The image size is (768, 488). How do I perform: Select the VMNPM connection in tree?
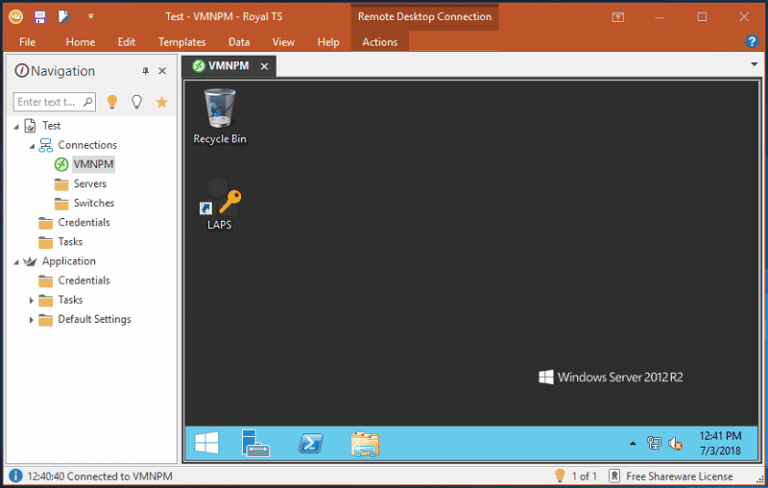click(94, 164)
